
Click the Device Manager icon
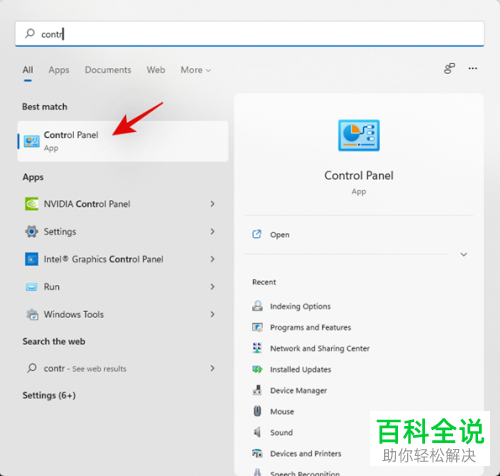tap(257, 390)
